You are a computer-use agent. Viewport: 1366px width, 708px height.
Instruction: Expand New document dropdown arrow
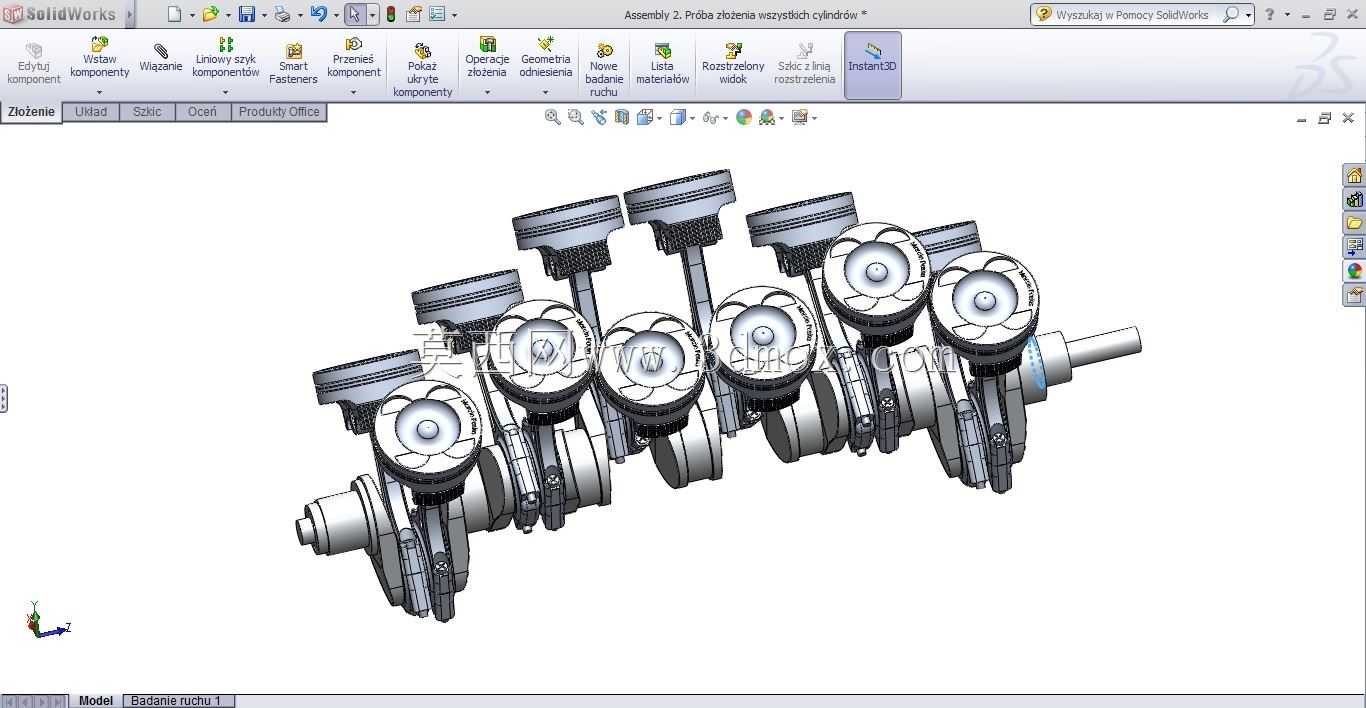pos(192,15)
